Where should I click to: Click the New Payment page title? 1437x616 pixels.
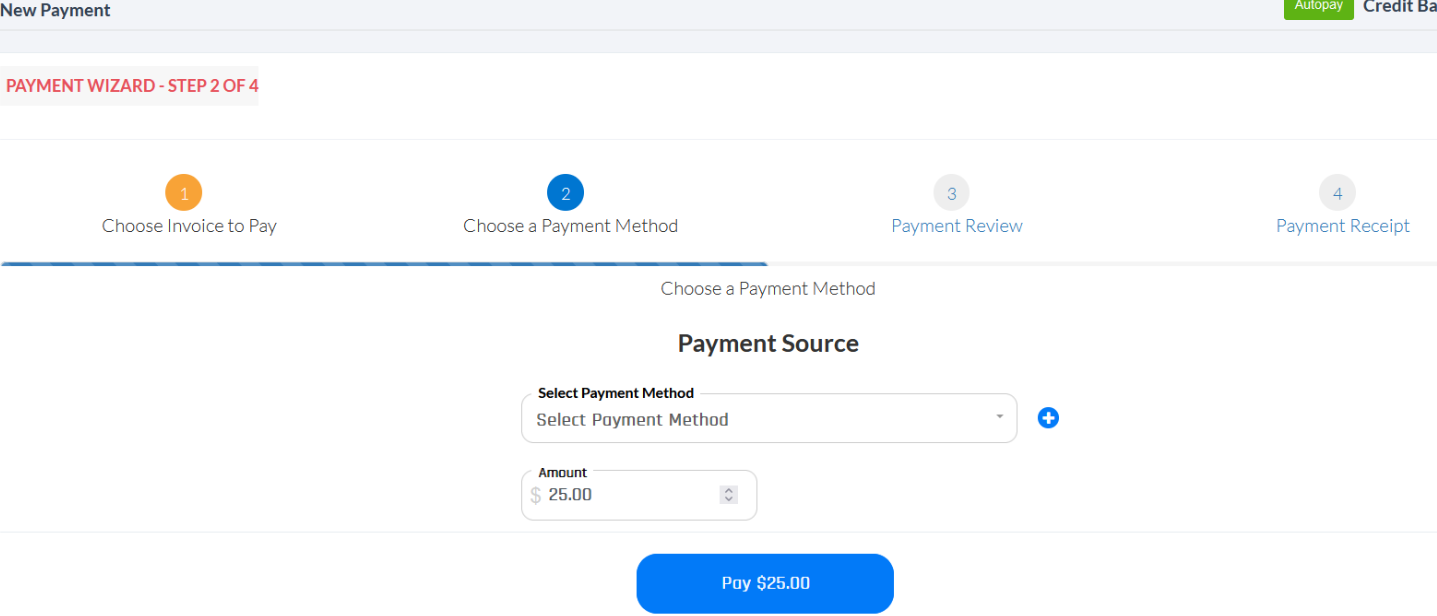point(56,10)
